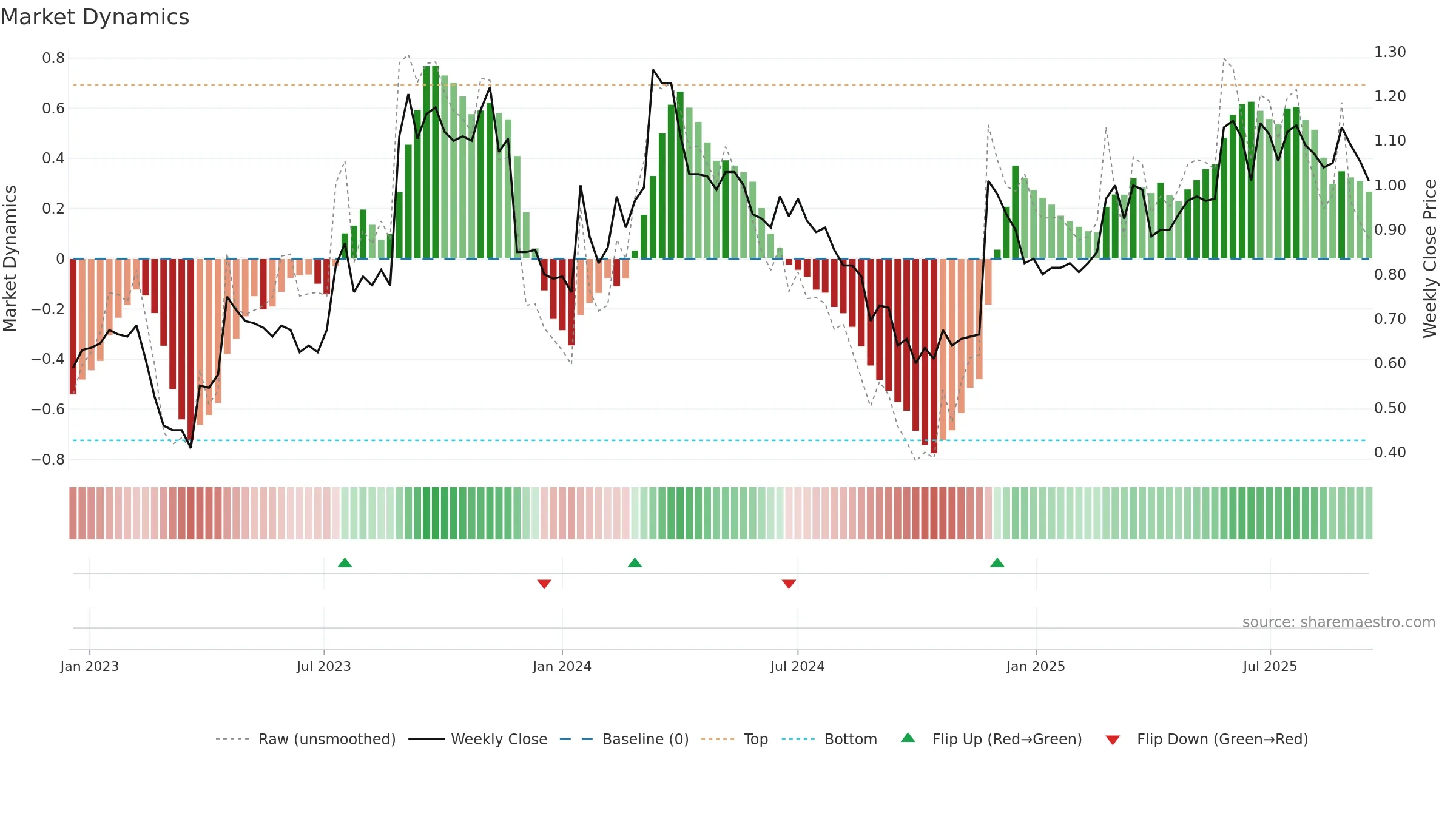Toggle the Bottom legend entry

pos(829,739)
